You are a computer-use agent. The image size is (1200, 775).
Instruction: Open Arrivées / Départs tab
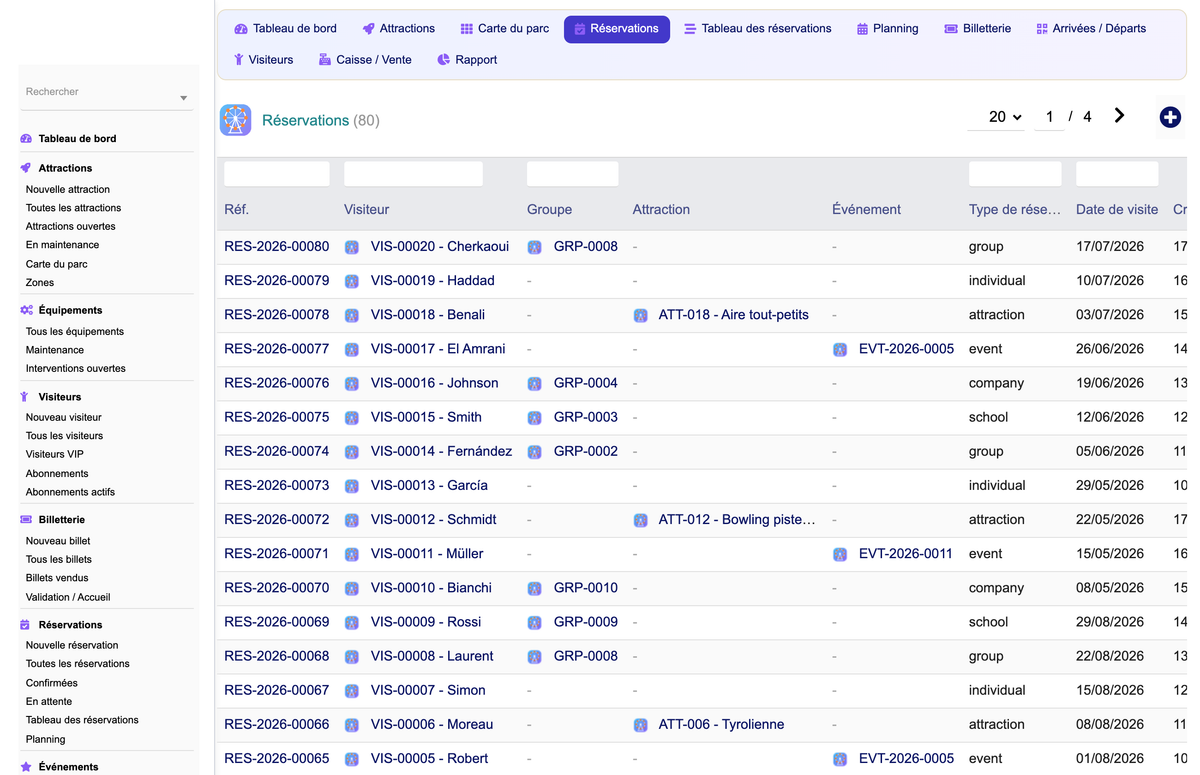1090,29
